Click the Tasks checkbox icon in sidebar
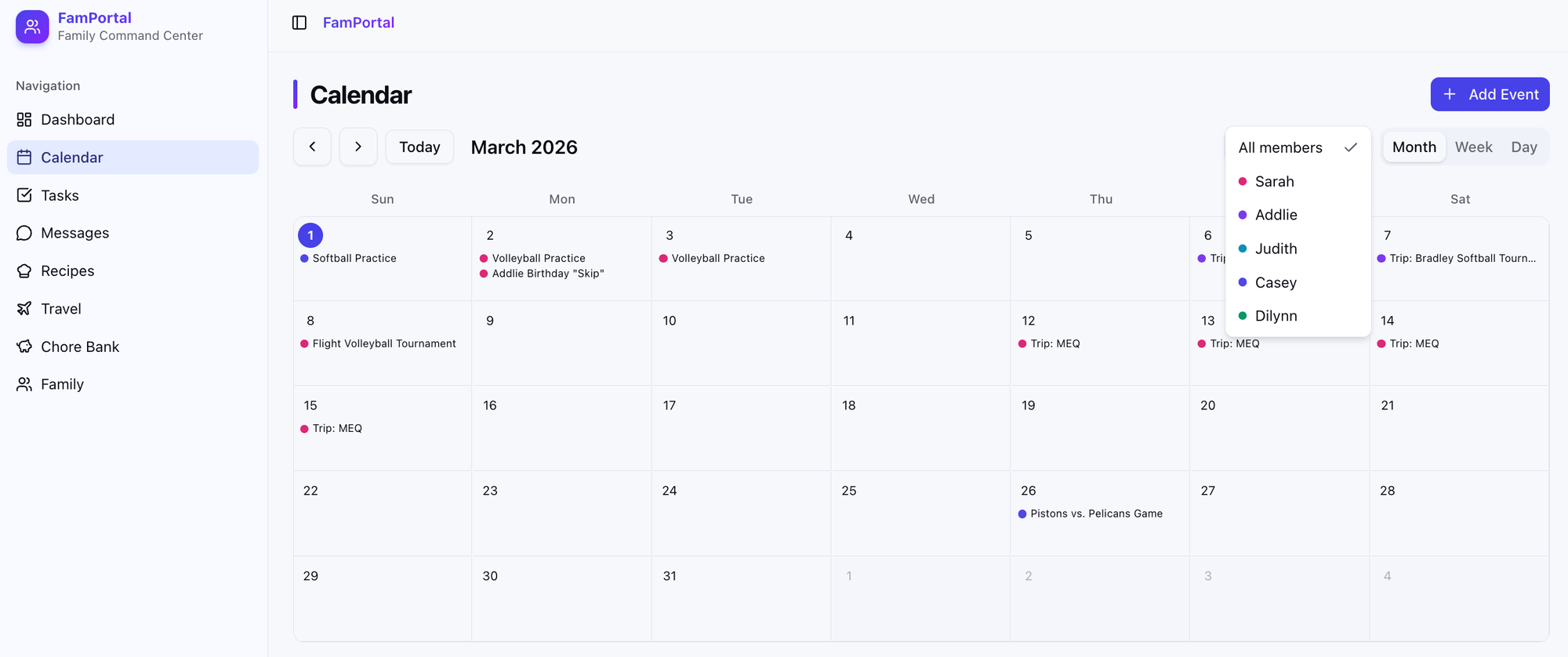 click(x=24, y=195)
